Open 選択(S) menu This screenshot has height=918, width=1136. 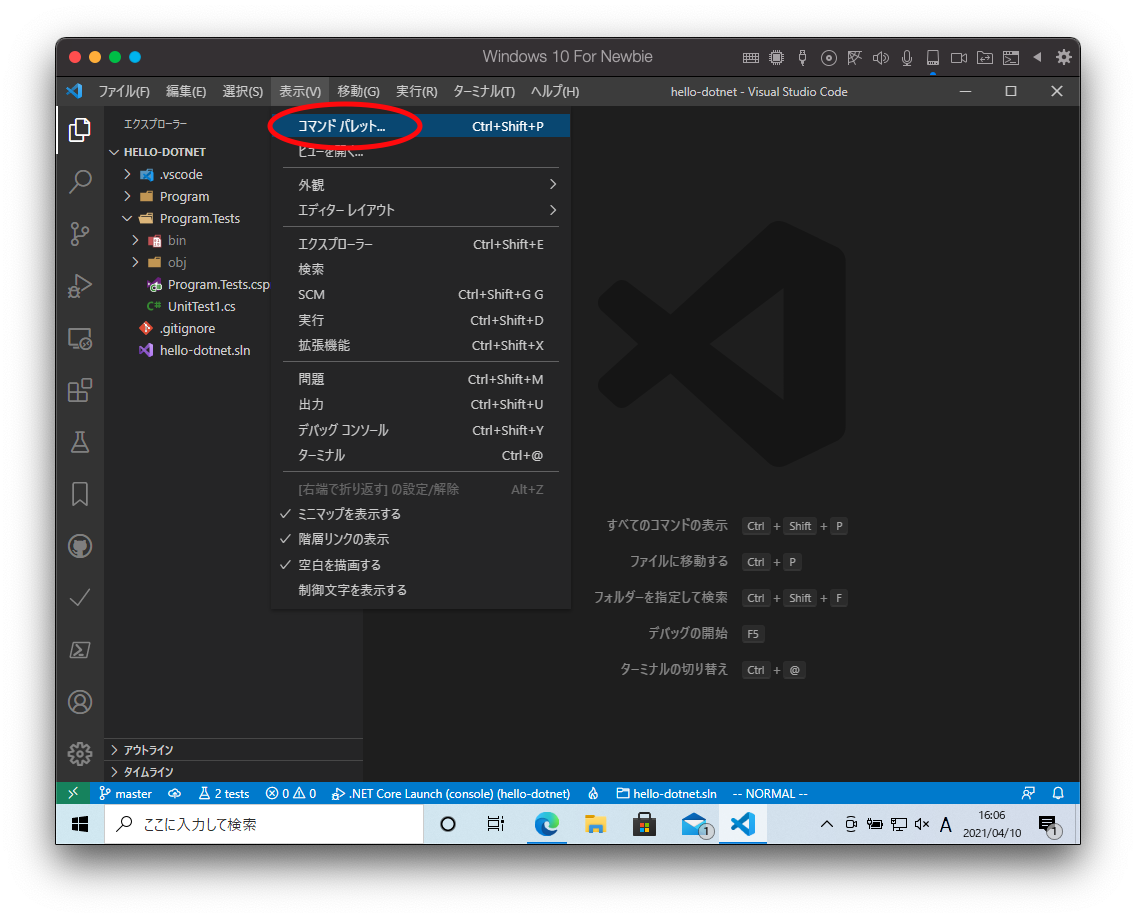point(243,91)
